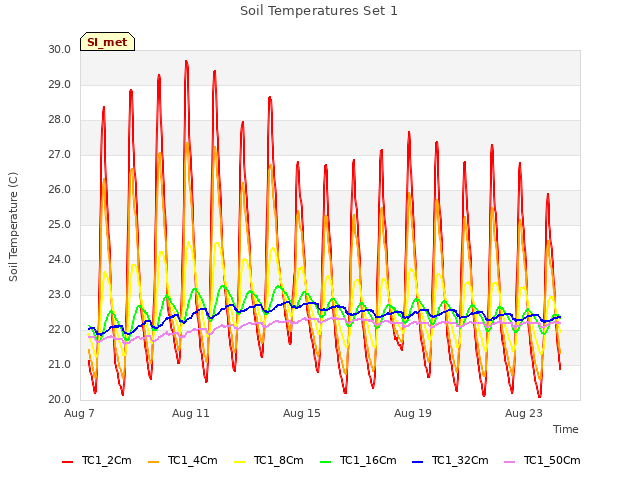Click the 23.0 y-axis tick label

(60, 295)
